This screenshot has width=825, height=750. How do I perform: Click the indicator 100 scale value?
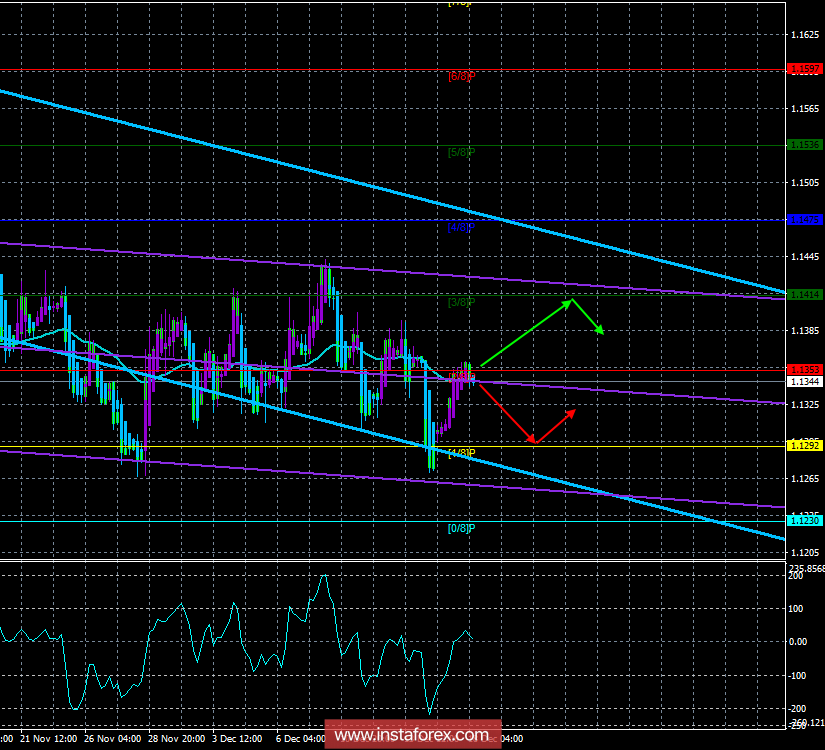(796, 609)
